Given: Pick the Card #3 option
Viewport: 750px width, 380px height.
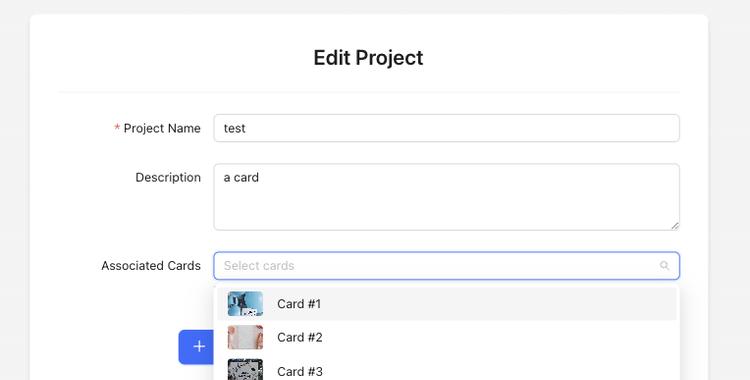Looking at the screenshot, I should click(x=446, y=369).
